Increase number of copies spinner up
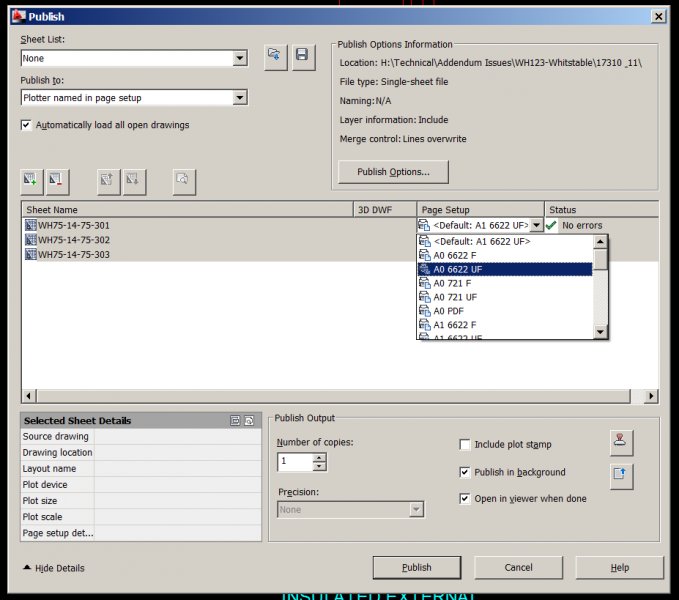The height and width of the screenshot is (600, 679). [x=320, y=457]
